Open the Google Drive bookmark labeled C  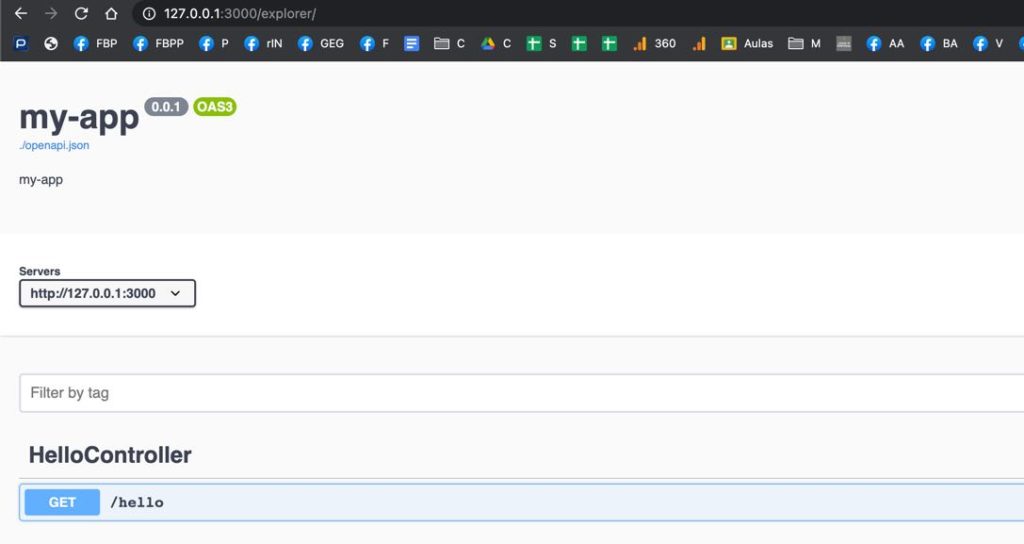click(x=496, y=44)
